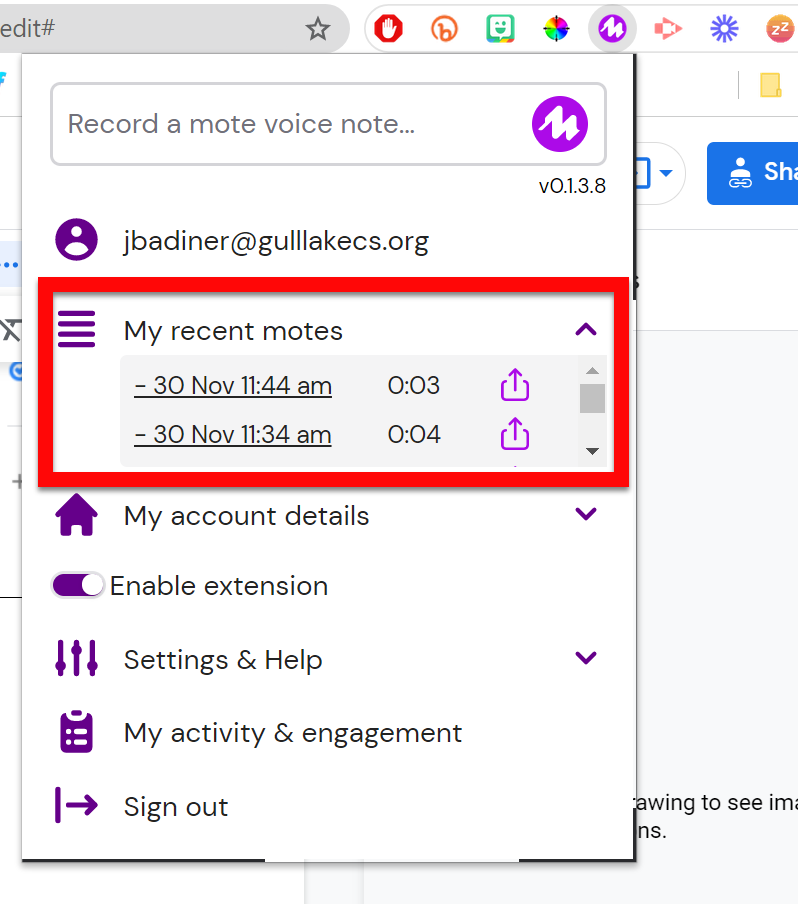Click the recent motes scrollbar up arrow
The image size is (798, 904).
[x=592, y=371]
